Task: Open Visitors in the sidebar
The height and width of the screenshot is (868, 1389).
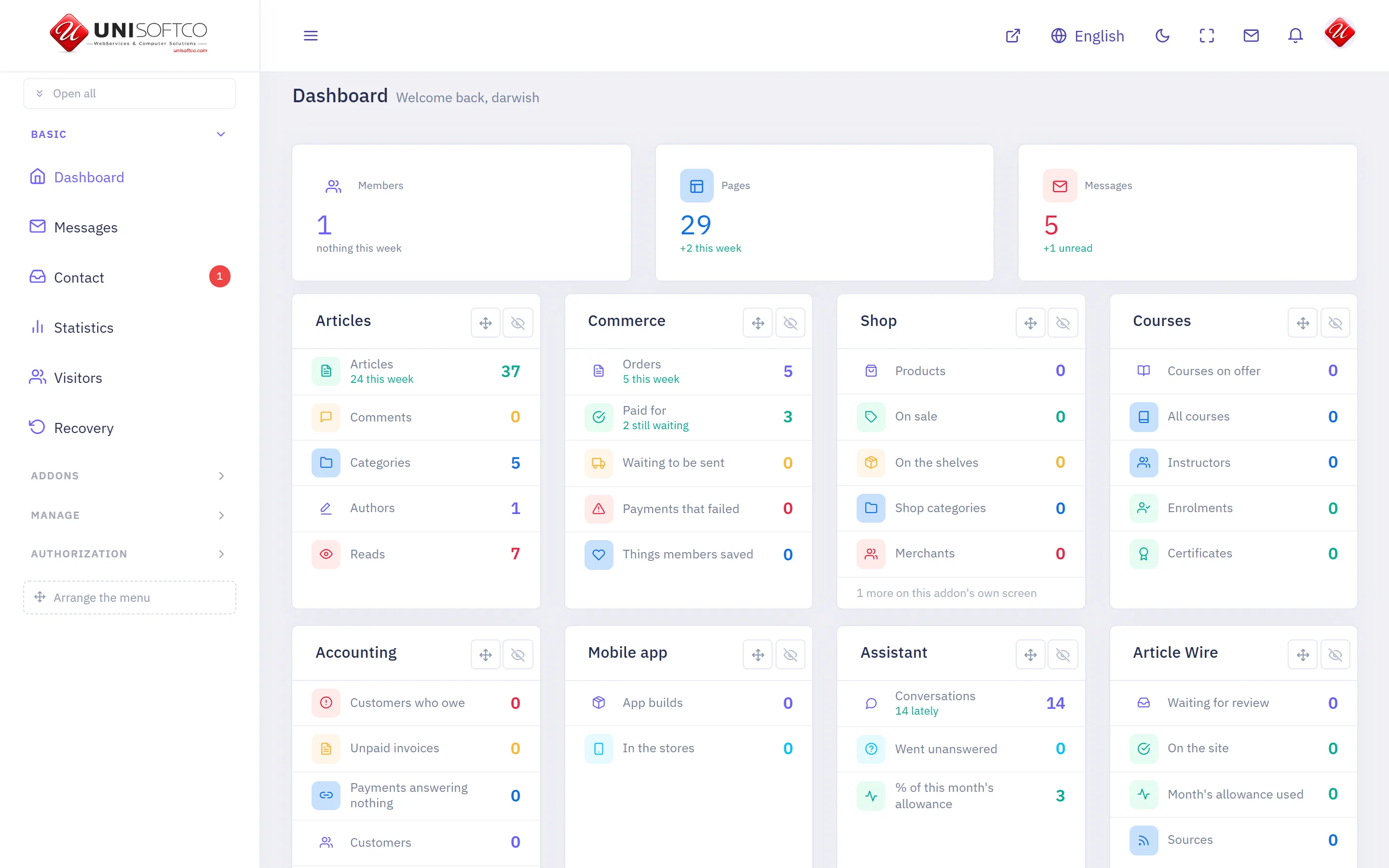Action: (130, 378)
